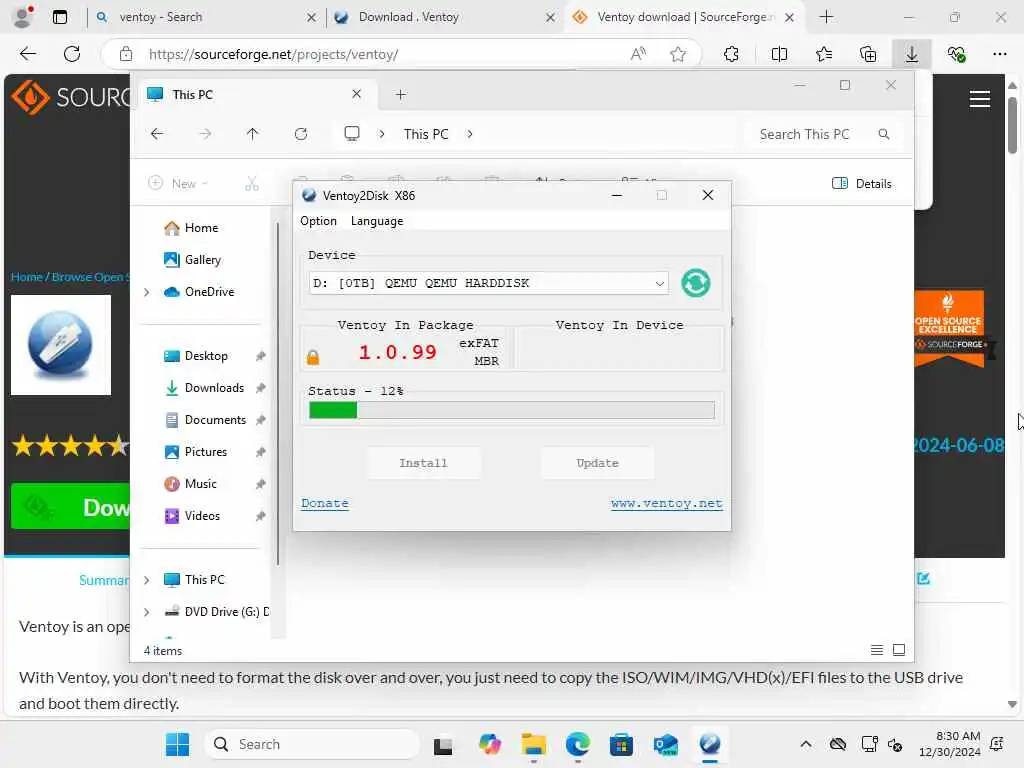The width and height of the screenshot is (1024, 768).
Task: Click the search magnifier in File Explorer
Action: tap(884, 134)
